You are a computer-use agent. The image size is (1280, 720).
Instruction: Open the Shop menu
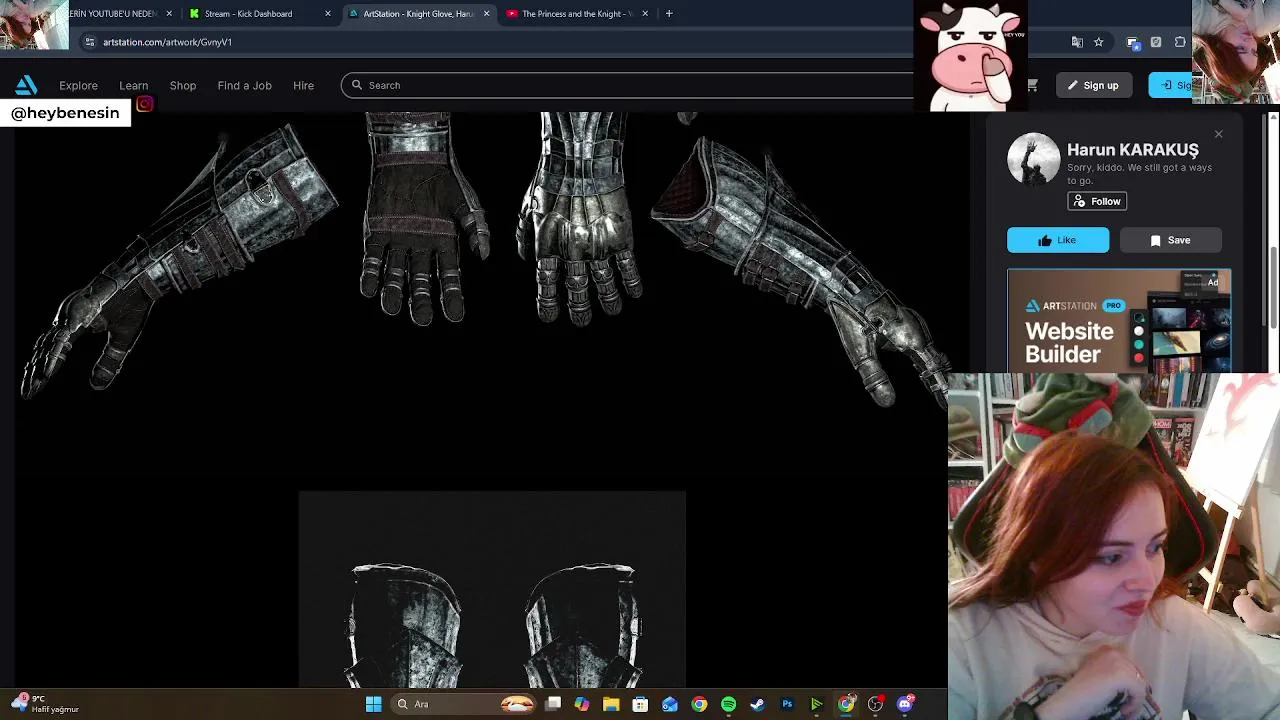(x=183, y=85)
